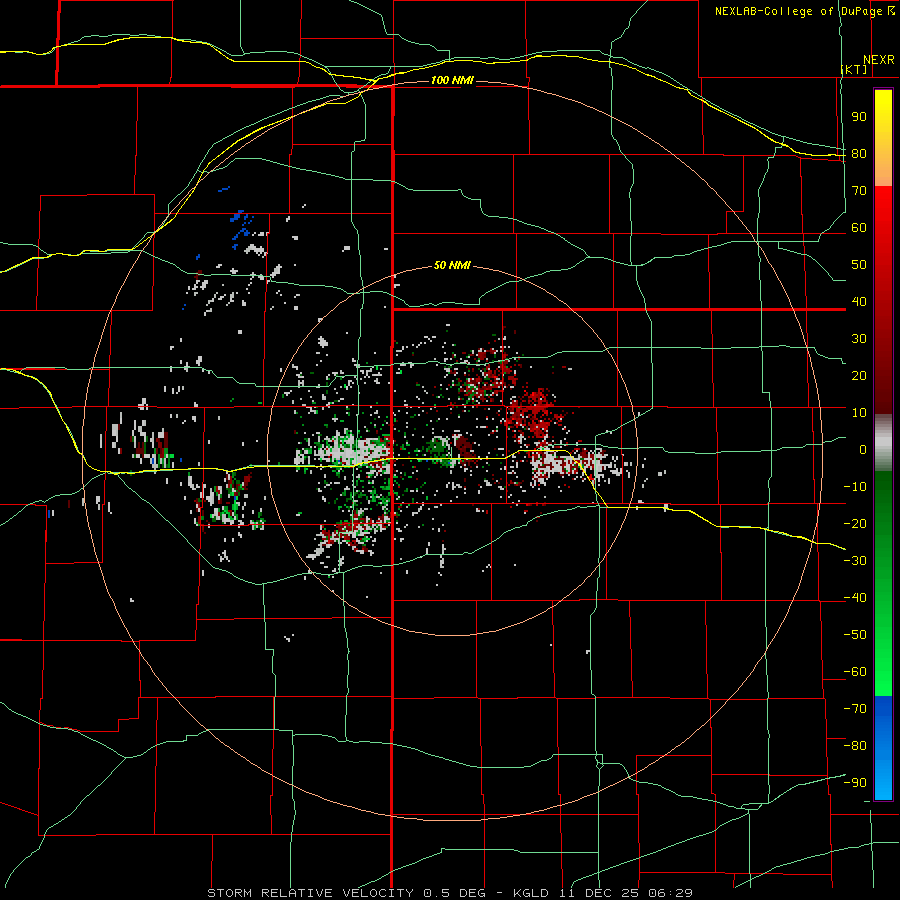Select the blue bottom segment of velocity scale

(x=883, y=748)
